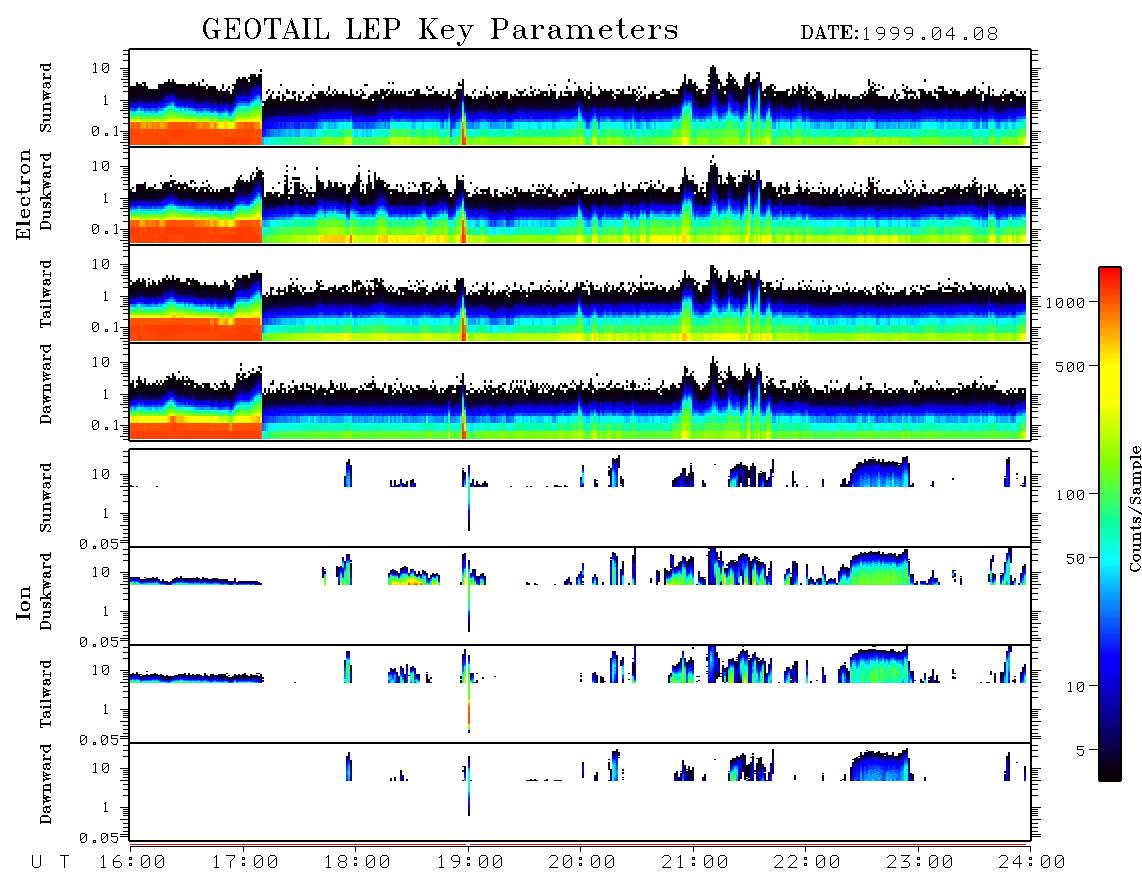Image resolution: width=1142 pixels, height=880 pixels.
Task: Click the Electron Tailward spectrogram panel
Action: (580, 294)
